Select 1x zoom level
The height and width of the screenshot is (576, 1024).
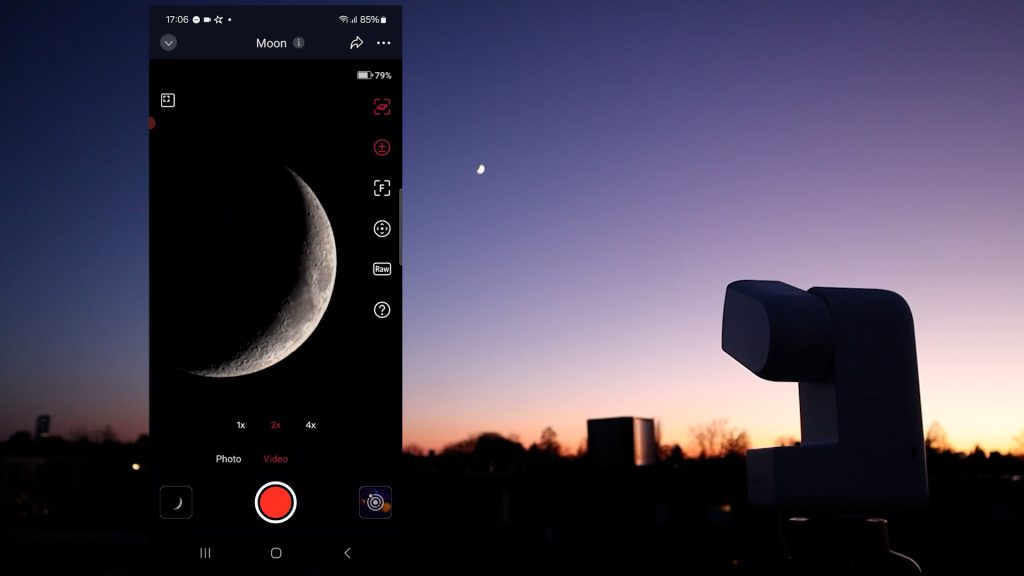pyautogui.click(x=241, y=425)
